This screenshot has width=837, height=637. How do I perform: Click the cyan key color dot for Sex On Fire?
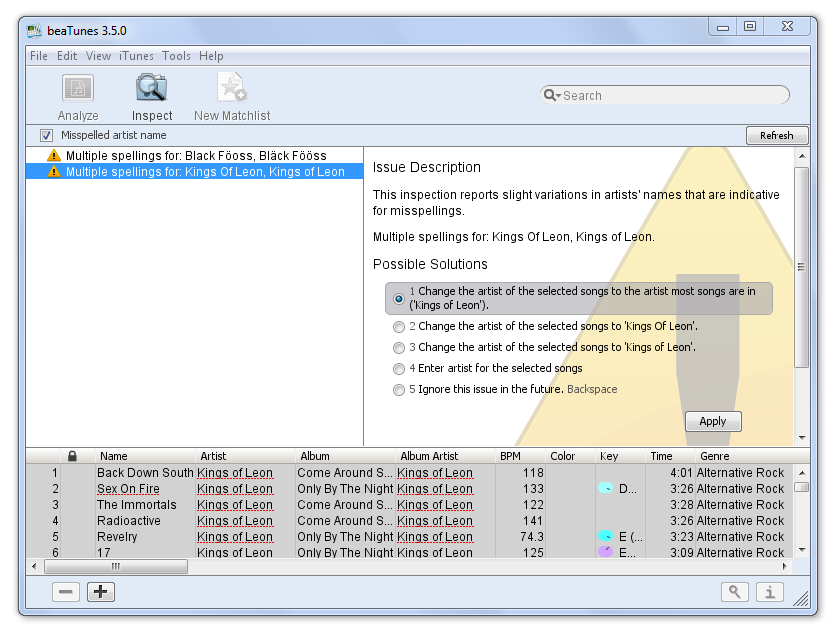click(x=605, y=489)
